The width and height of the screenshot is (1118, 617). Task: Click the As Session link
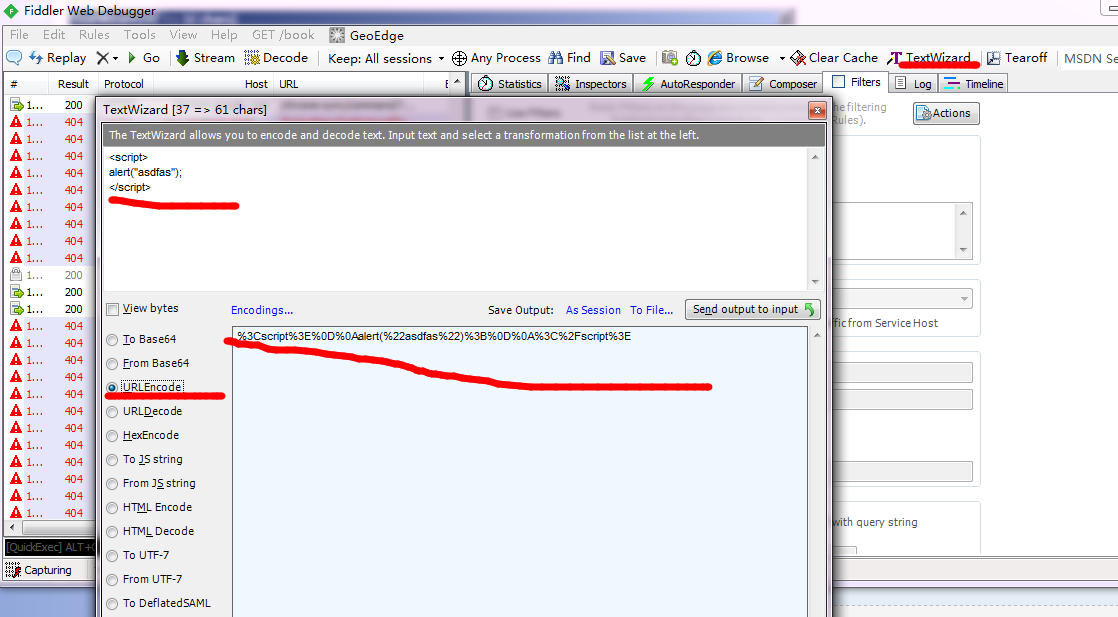click(593, 310)
